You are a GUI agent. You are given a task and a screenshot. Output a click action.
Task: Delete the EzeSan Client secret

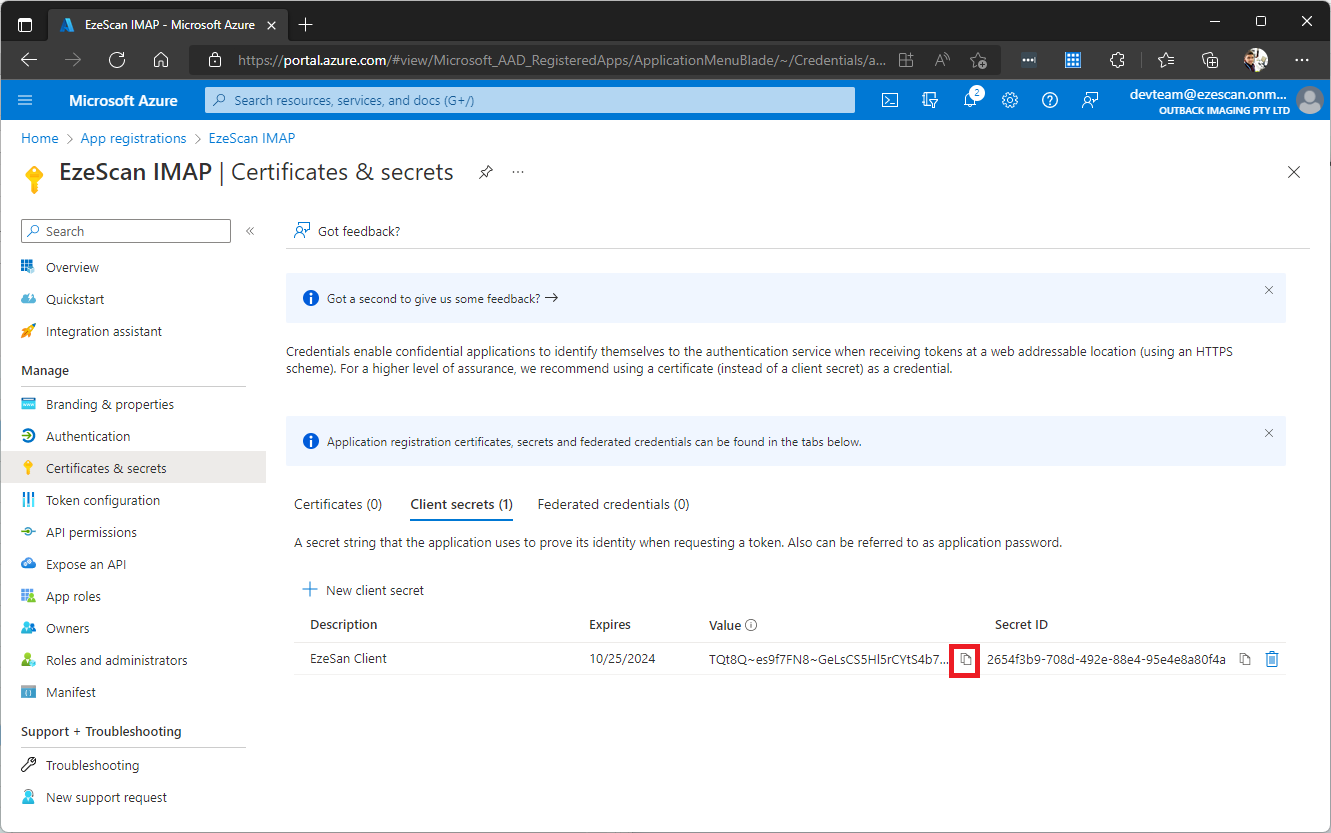click(x=1272, y=659)
